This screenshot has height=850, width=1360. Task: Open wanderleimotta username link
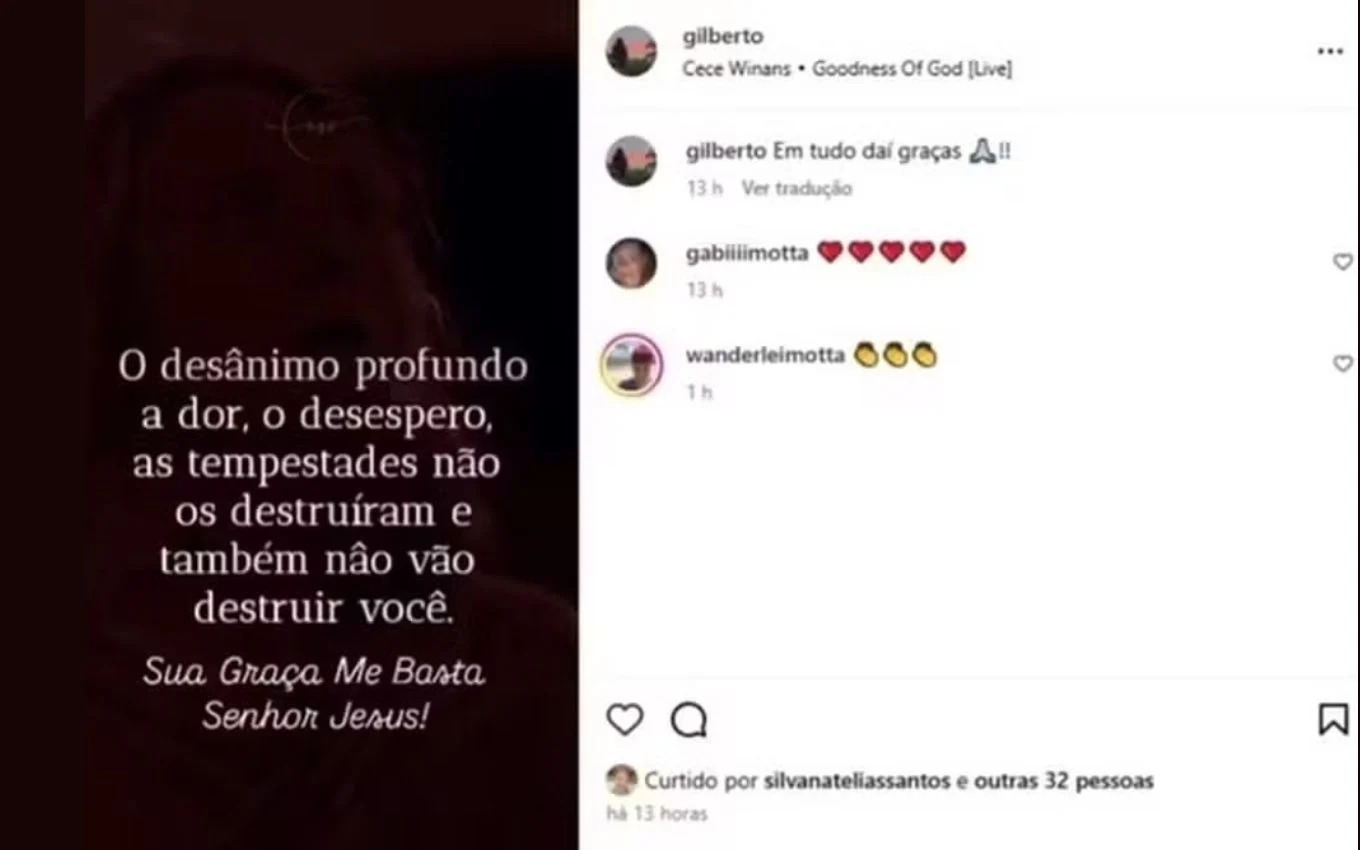pos(765,355)
